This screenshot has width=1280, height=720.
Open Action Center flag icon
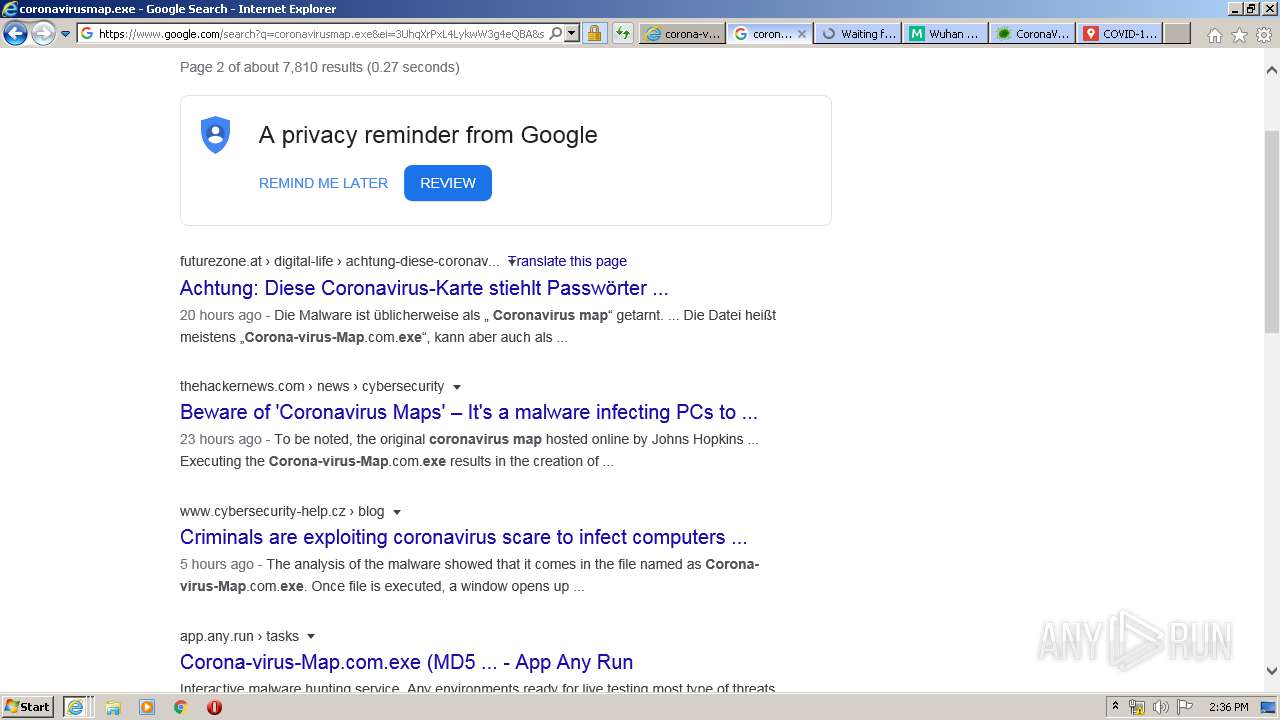pos(1185,707)
